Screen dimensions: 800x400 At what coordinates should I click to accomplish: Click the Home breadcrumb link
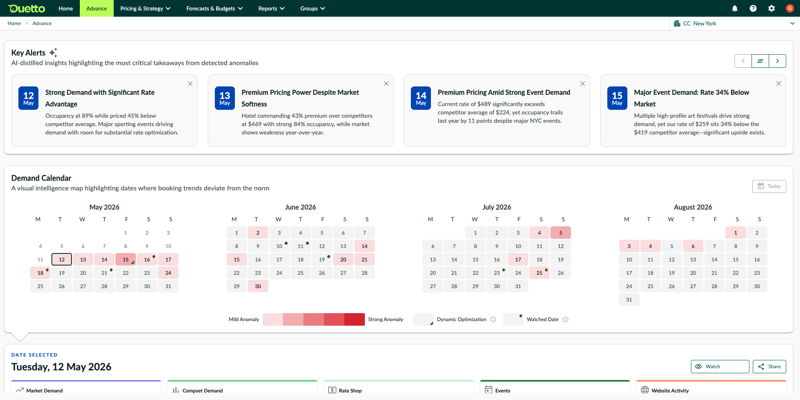pyautogui.click(x=14, y=23)
